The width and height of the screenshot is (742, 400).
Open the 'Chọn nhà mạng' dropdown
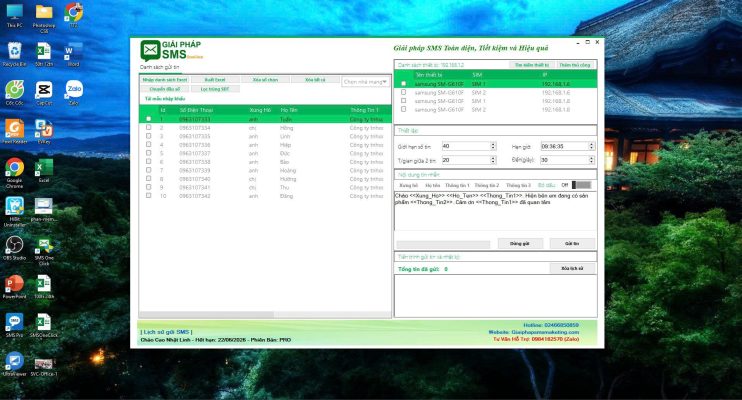[x=366, y=82]
